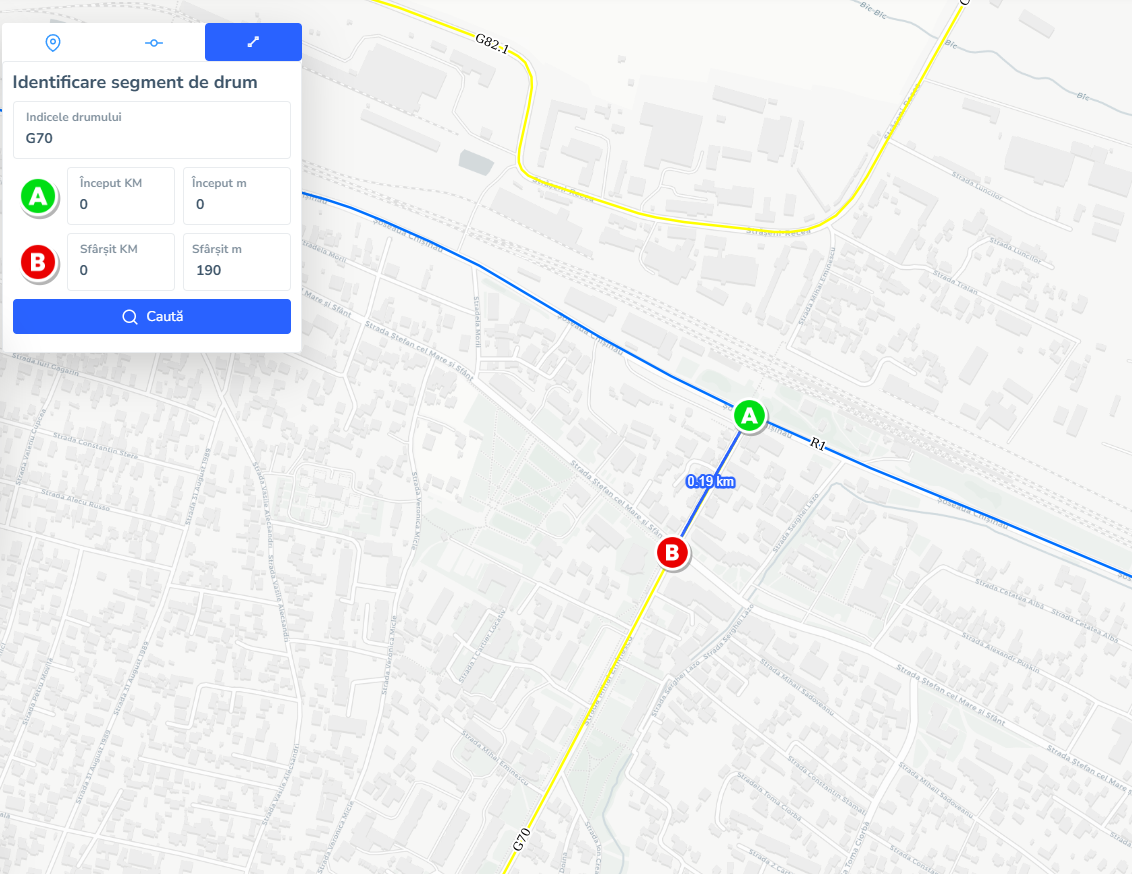
Task: Edit the Sfârșit KM field
Action: [121, 262]
